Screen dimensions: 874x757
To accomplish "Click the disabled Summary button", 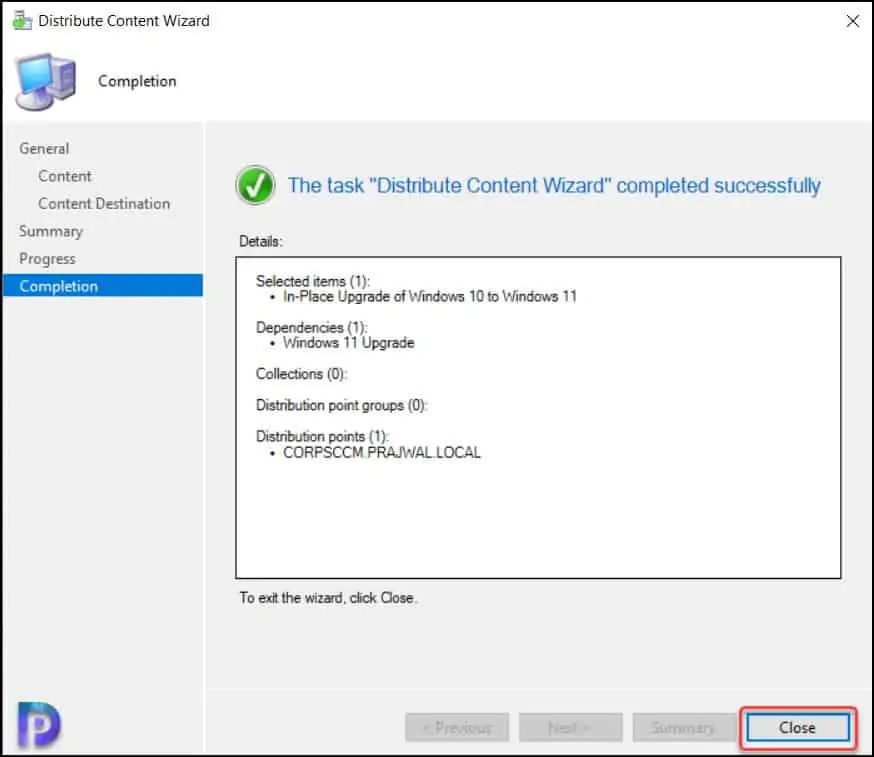I will pos(684,727).
